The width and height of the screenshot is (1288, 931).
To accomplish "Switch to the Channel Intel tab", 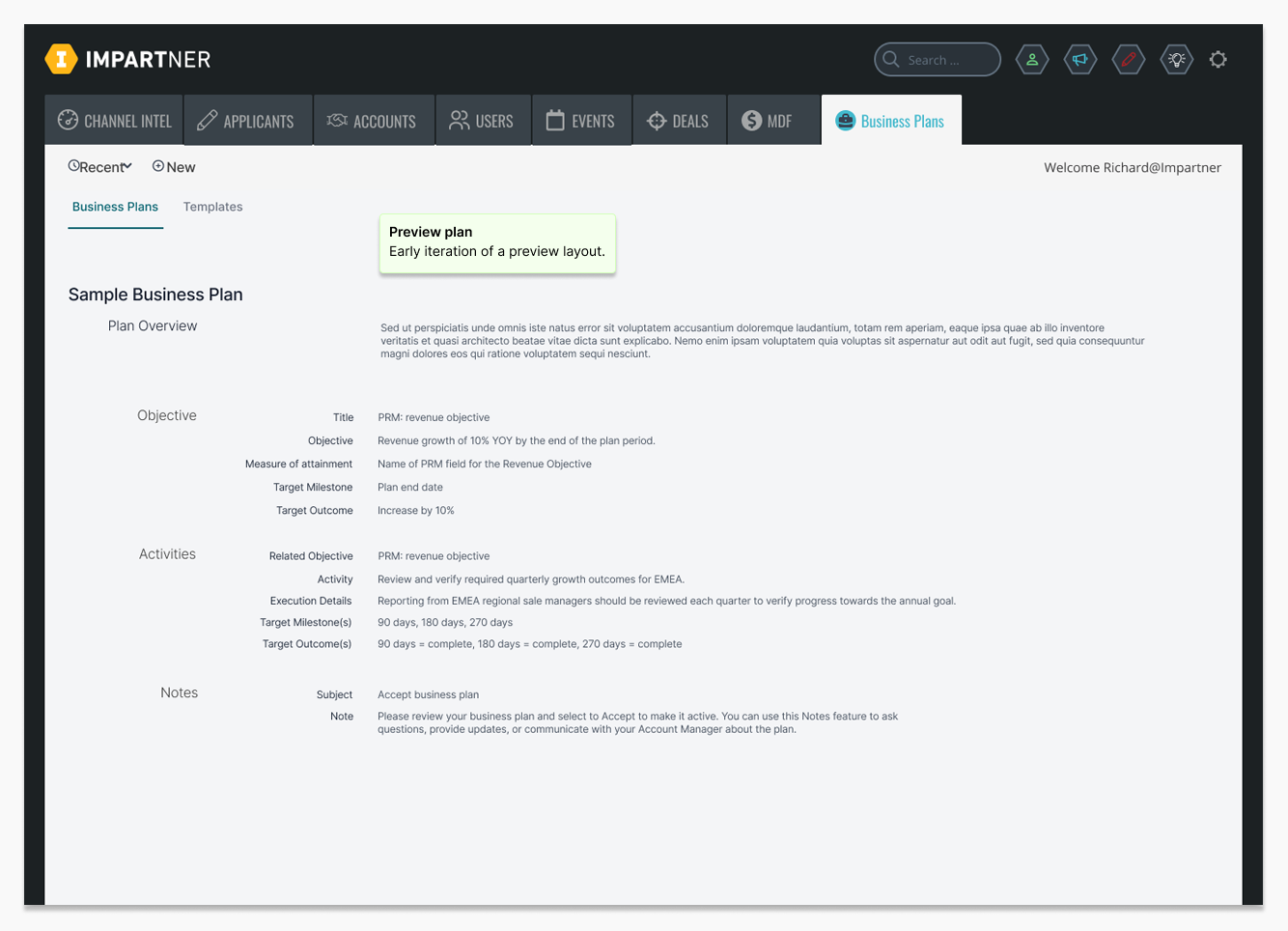I will pyautogui.click(x=114, y=121).
